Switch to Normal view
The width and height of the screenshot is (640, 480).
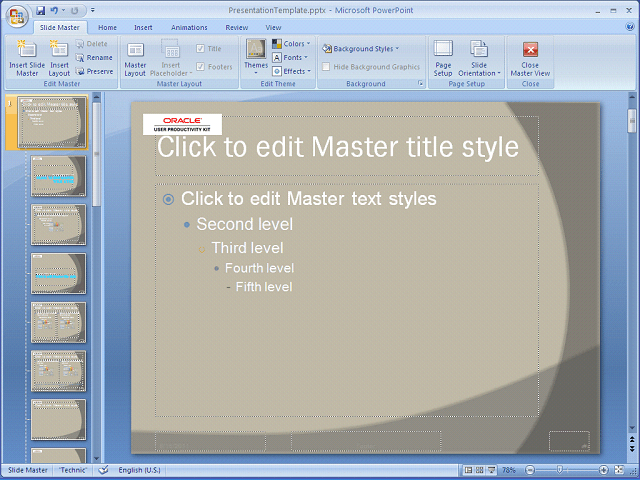point(469,470)
